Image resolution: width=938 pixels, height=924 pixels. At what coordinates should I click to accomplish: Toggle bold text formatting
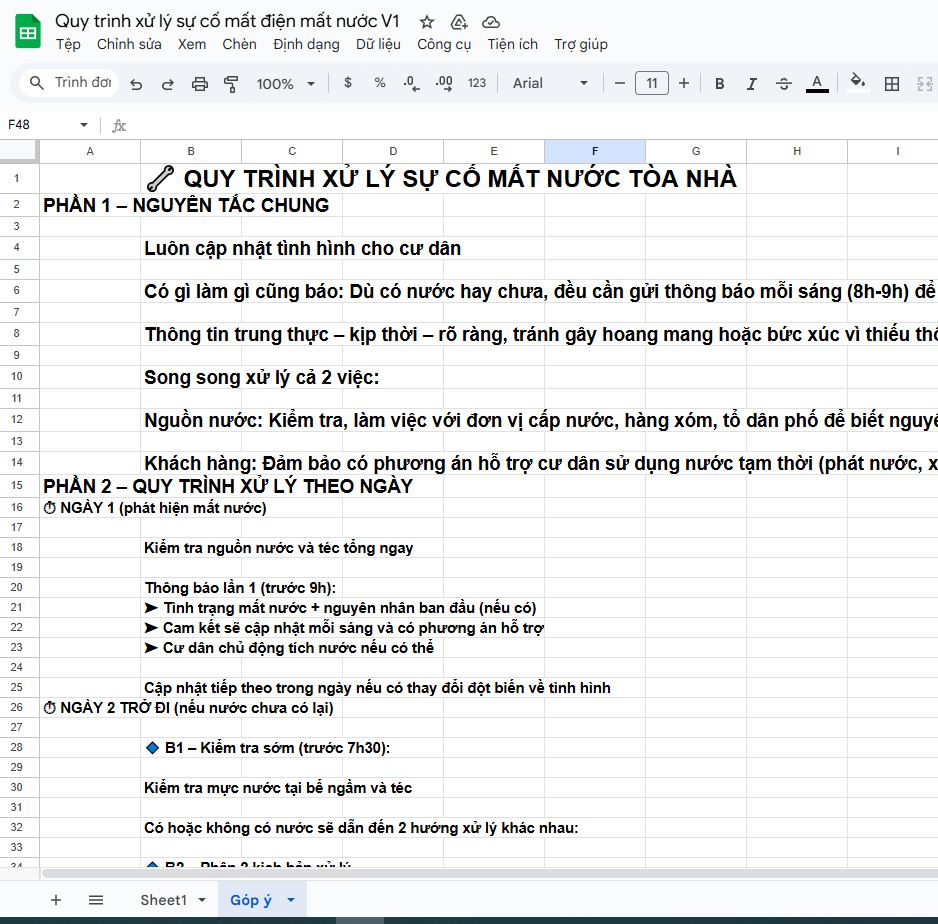coord(719,84)
